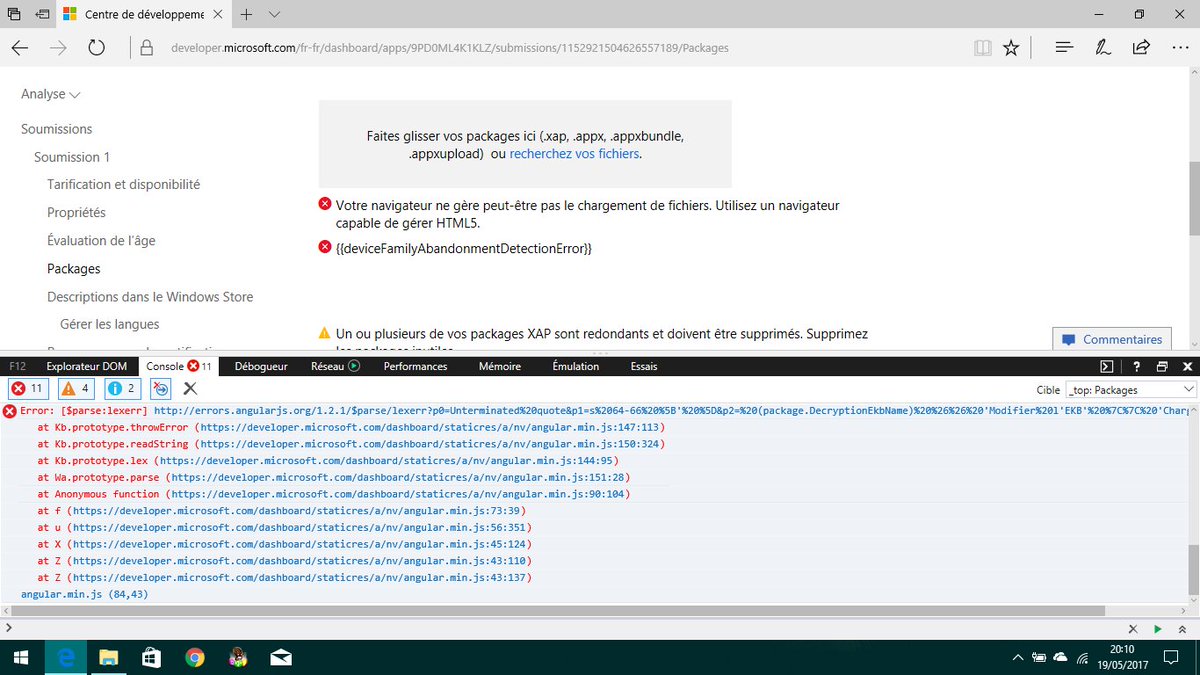Expand the Analyse sidebar section
1200x675 pixels.
[x=51, y=94]
